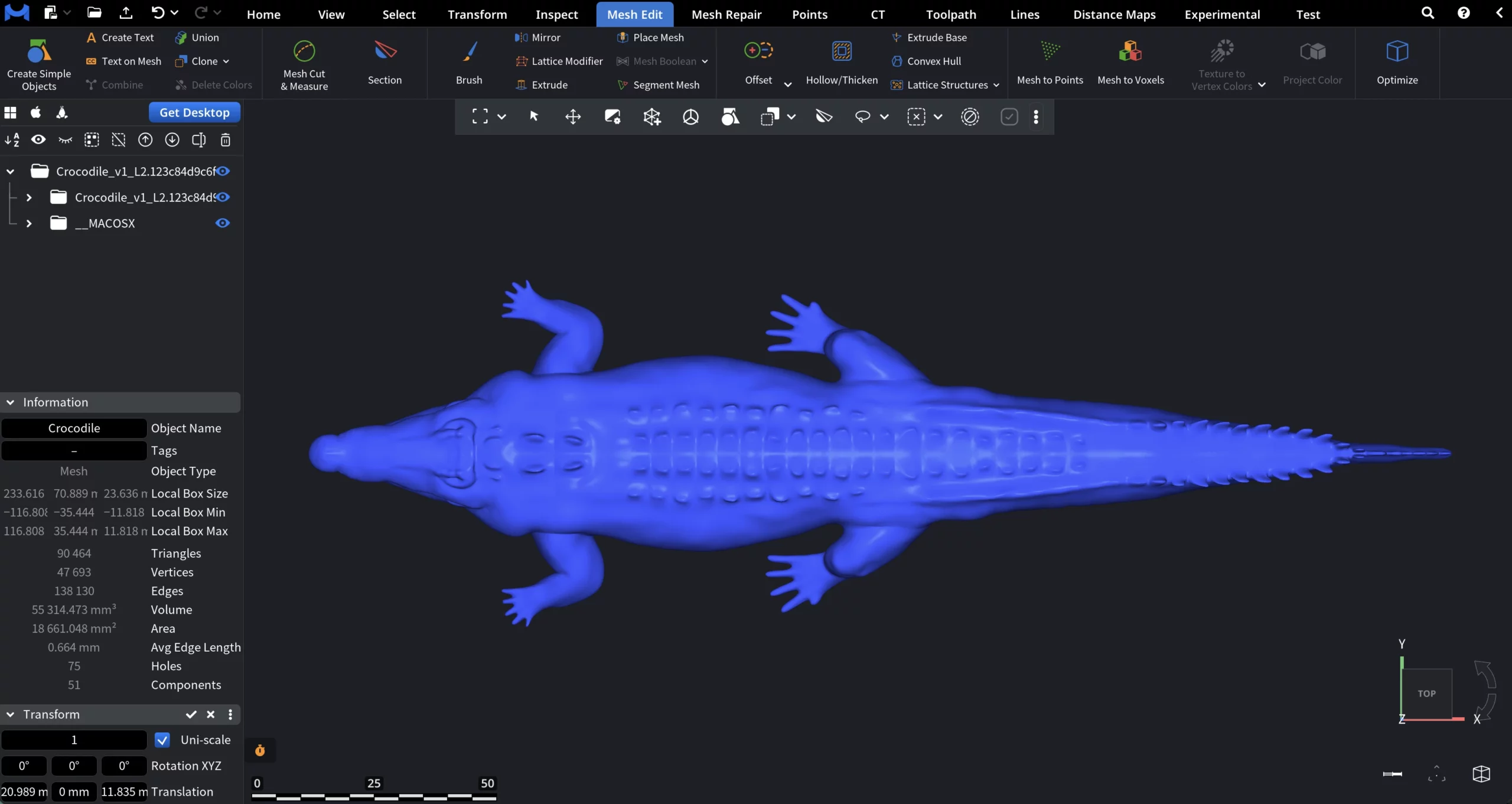Open the Mesh Cut & Measure tool
Viewport: 1512px width, 804px height.
click(x=304, y=52)
